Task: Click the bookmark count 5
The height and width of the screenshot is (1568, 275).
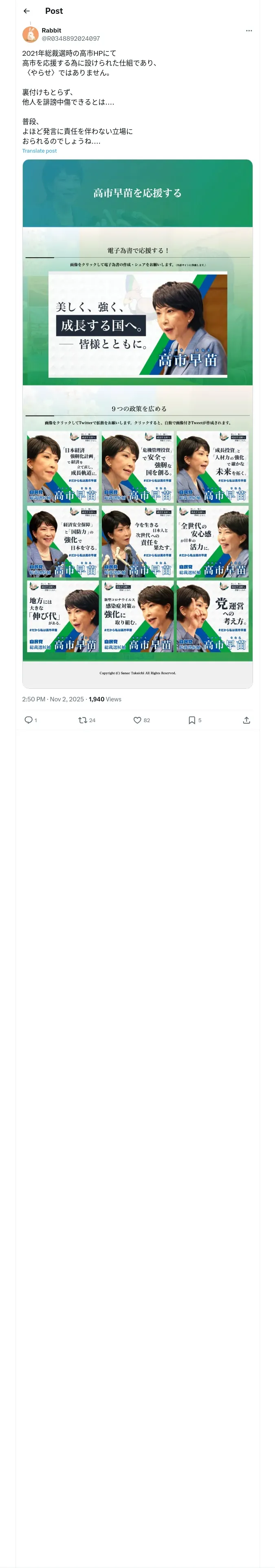Action: tap(199, 720)
